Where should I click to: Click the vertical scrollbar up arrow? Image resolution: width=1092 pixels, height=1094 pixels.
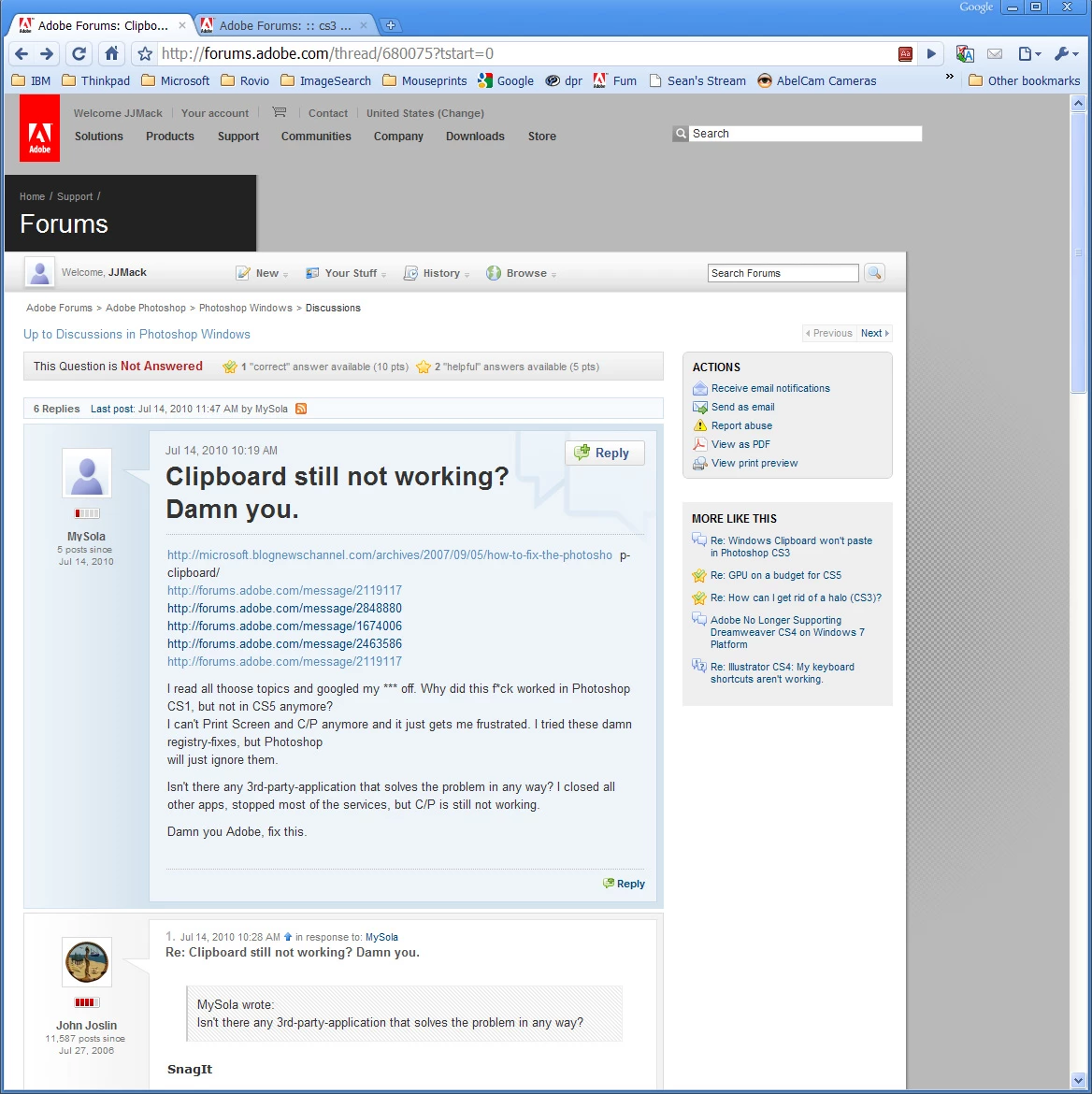pyautogui.click(x=1078, y=103)
